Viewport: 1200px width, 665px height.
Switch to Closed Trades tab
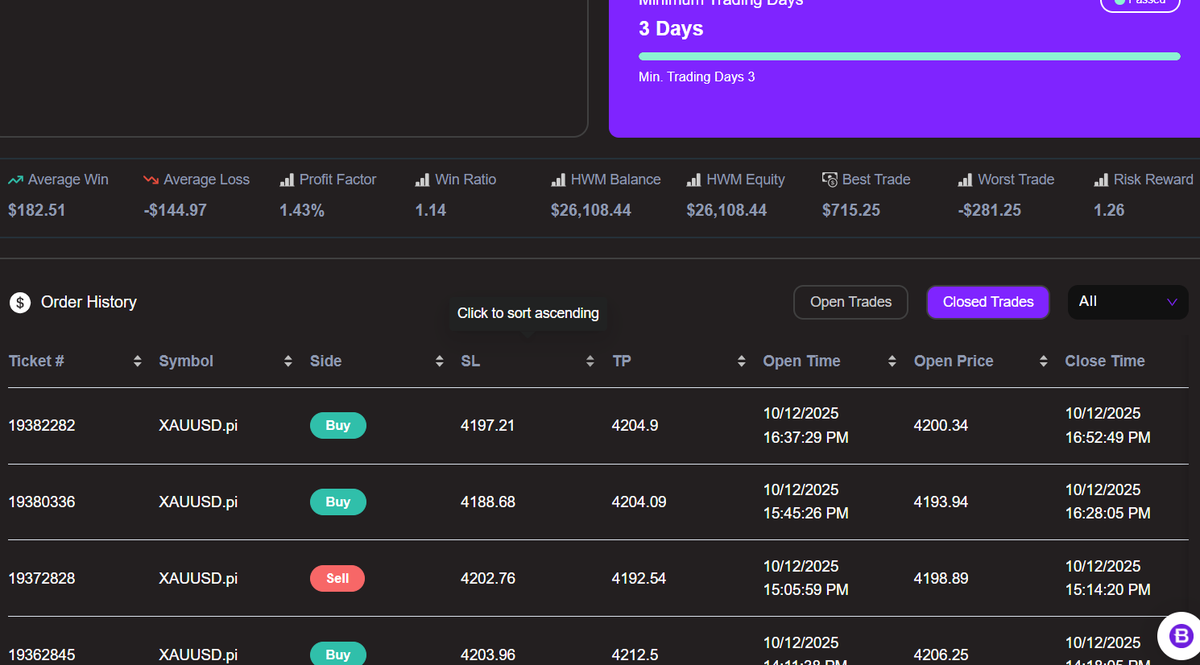(988, 302)
